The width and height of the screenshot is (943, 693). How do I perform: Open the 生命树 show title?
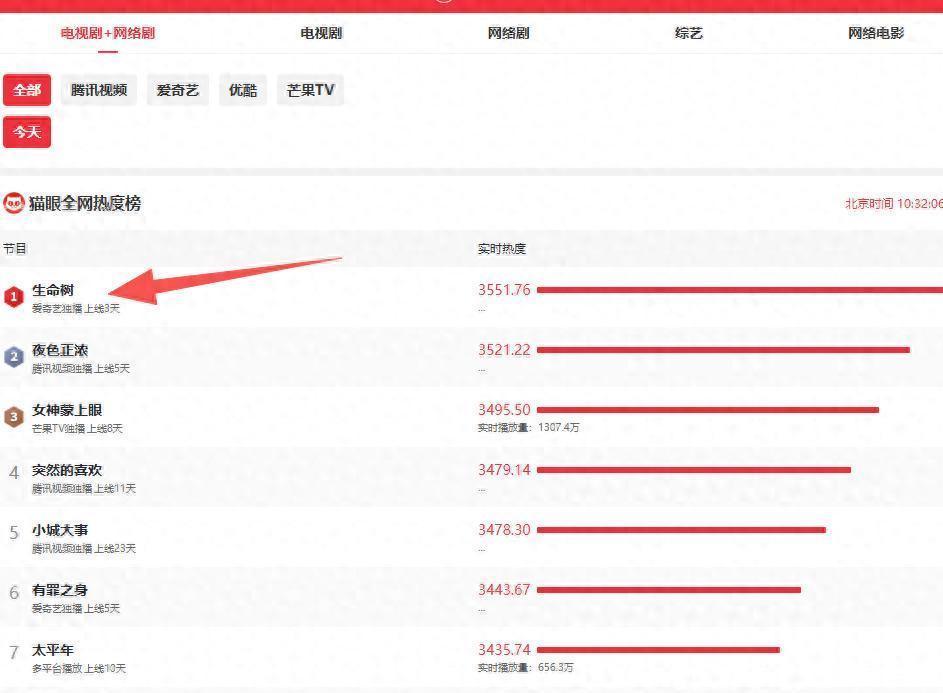(x=53, y=290)
